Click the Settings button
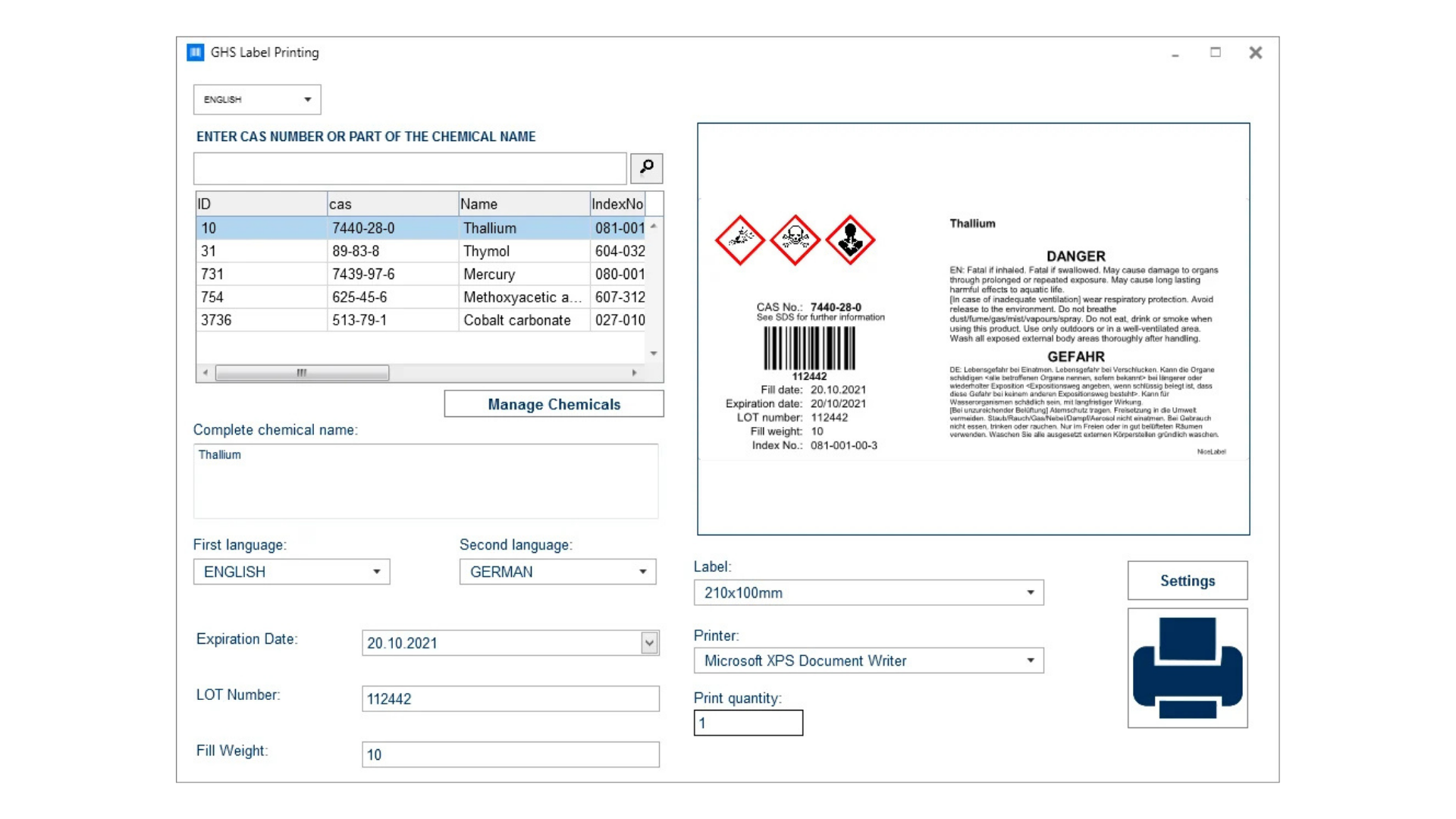 [x=1188, y=581]
